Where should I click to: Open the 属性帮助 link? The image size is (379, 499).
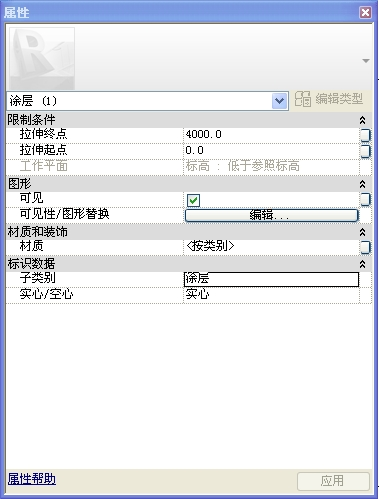click(32, 479)
